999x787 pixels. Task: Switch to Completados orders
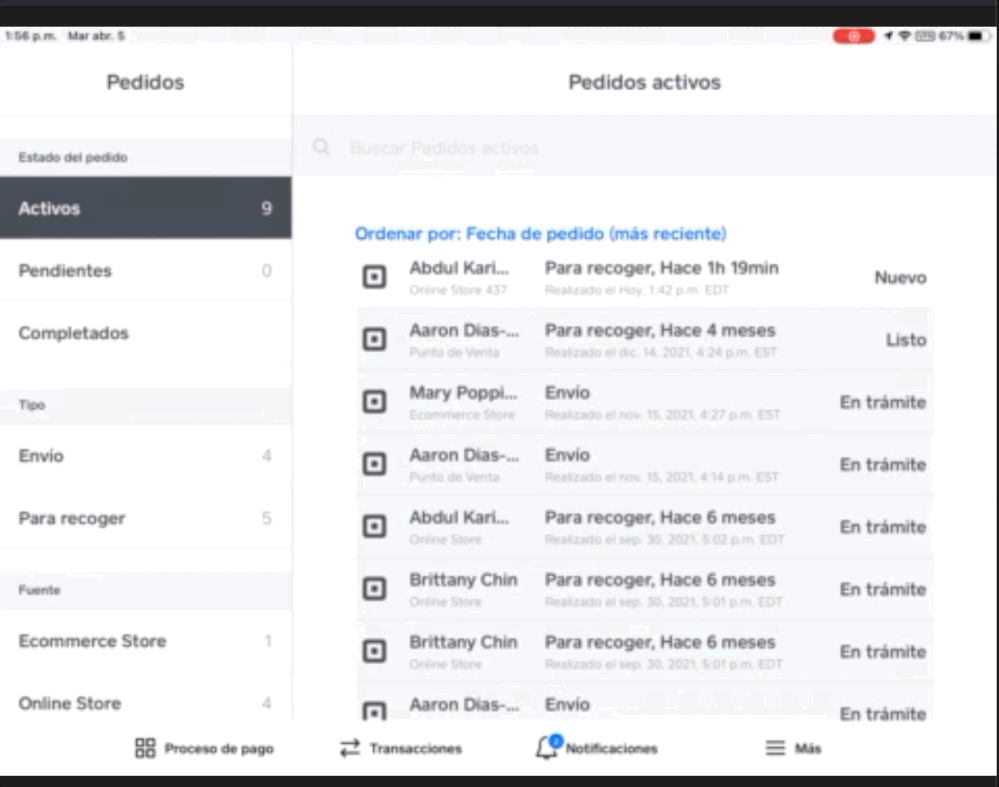pyautogui.click(x=145, y=333)
